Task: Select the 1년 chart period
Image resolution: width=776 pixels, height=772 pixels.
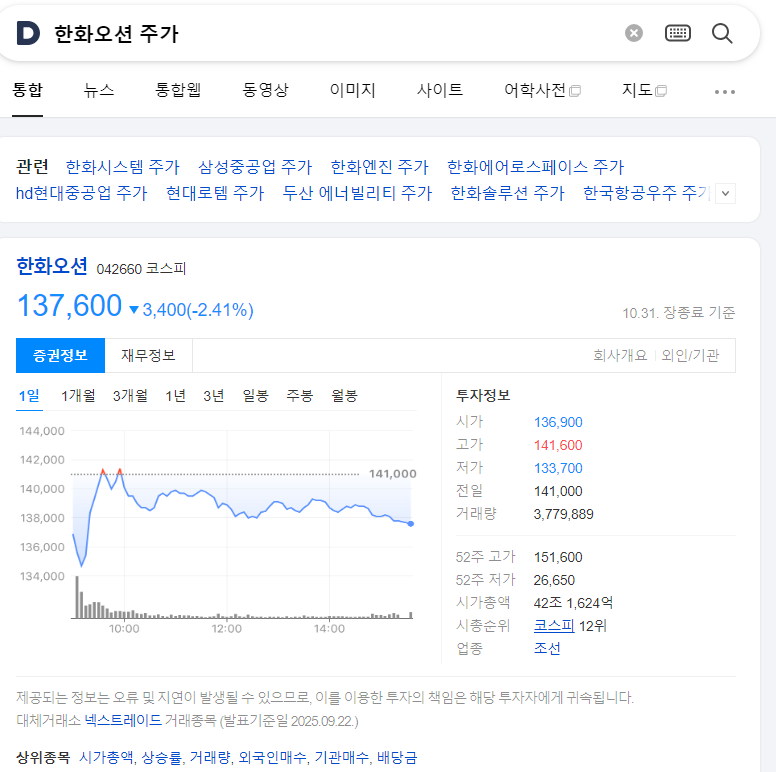Action: pos(175,396)
